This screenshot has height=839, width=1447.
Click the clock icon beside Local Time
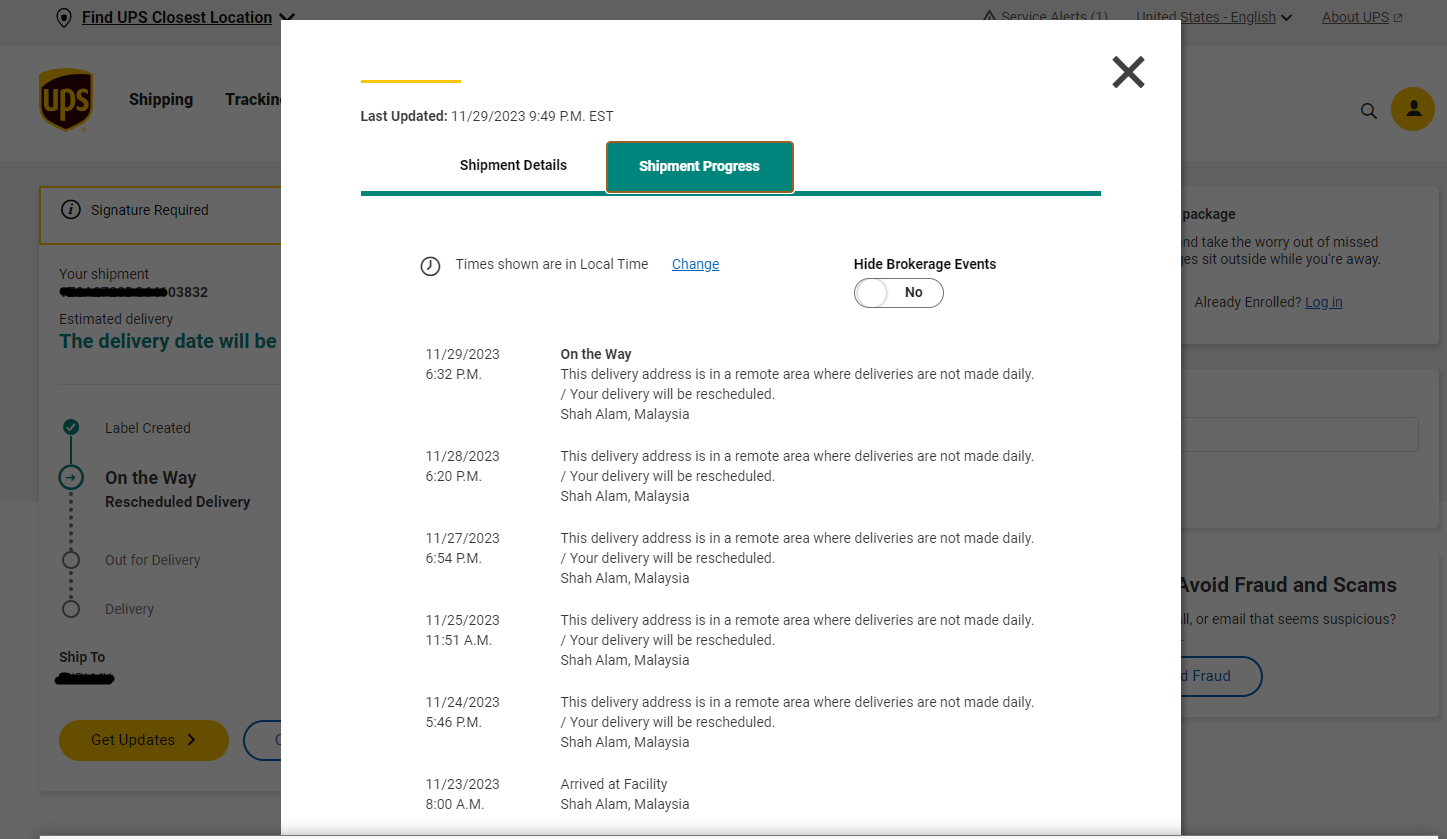point(430,266)
